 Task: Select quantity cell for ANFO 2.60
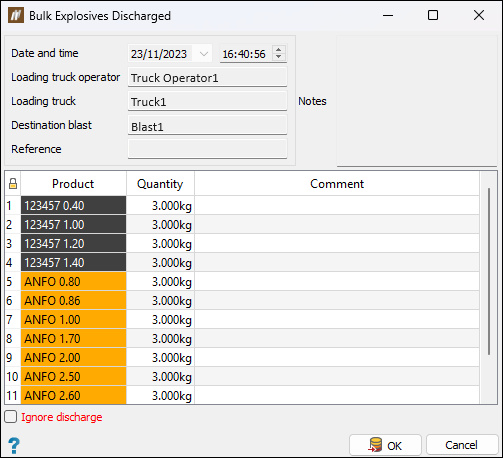click(x=160, y=396)
